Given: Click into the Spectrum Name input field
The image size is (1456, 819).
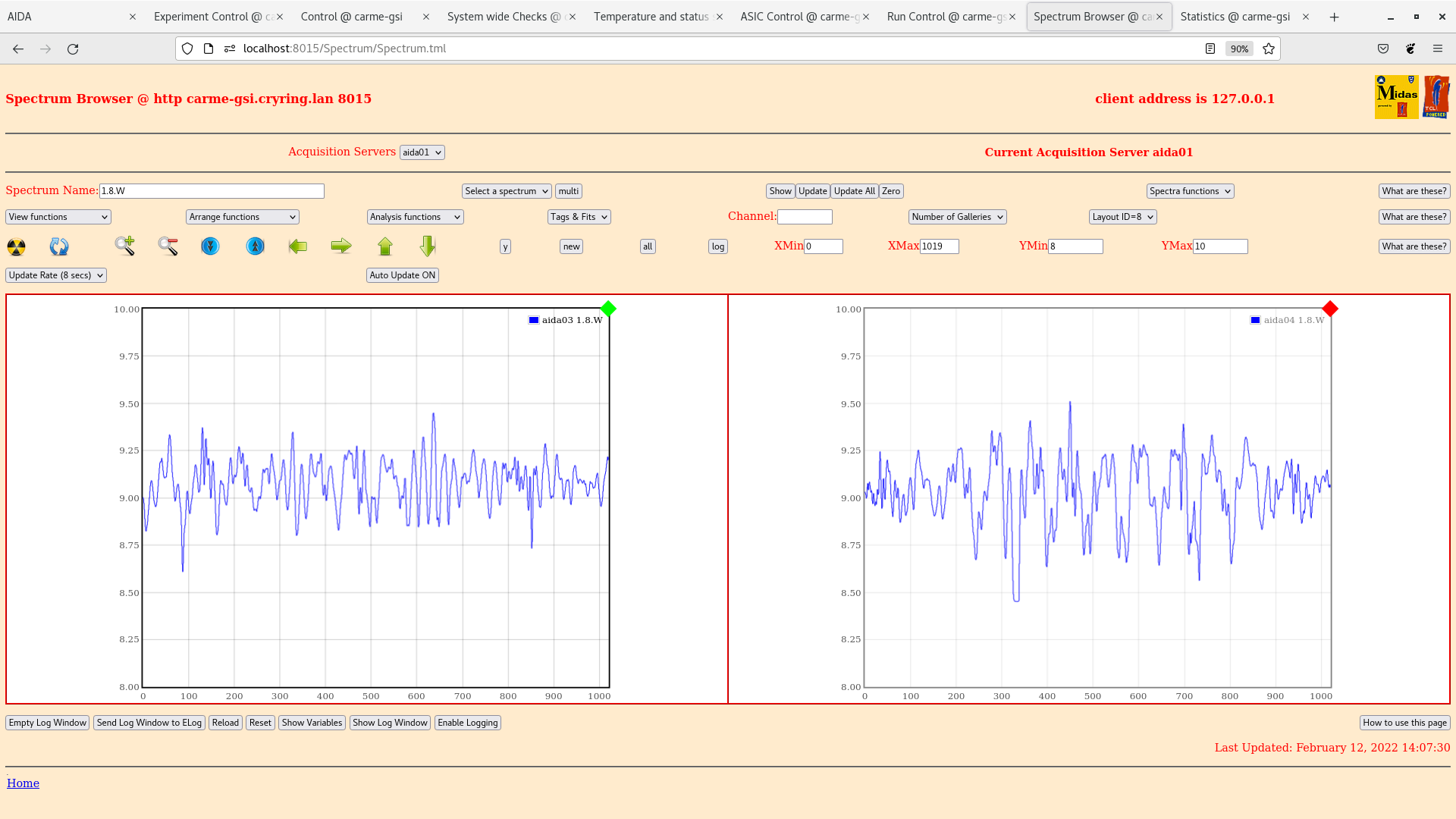Looking at the screenshot, I should point(212,191).
